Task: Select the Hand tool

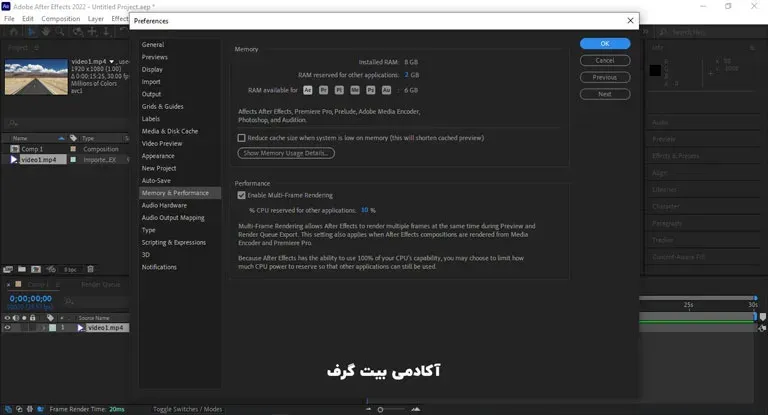Action: pos(46,32)
